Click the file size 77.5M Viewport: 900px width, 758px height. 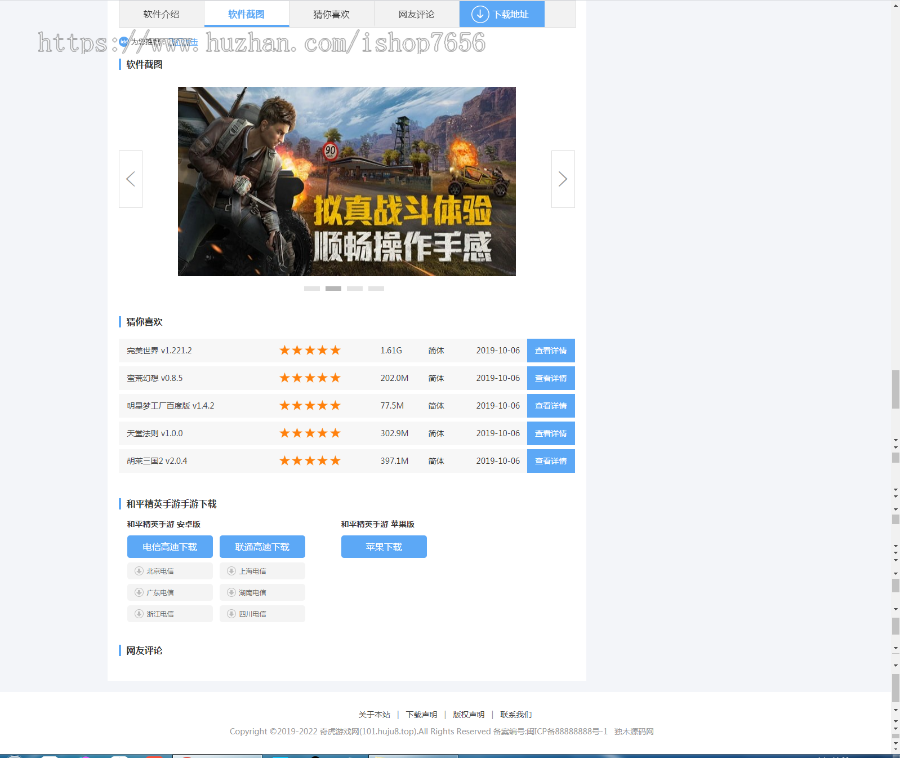(392, 406)
